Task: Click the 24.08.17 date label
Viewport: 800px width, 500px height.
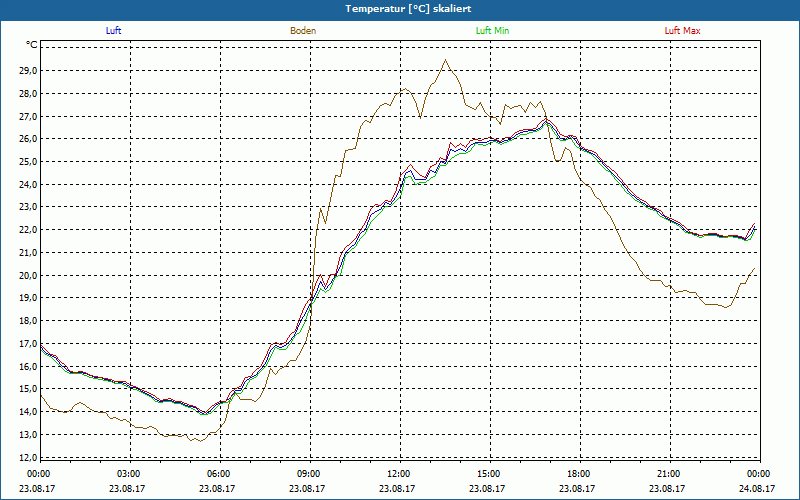Action: [758, 488]
